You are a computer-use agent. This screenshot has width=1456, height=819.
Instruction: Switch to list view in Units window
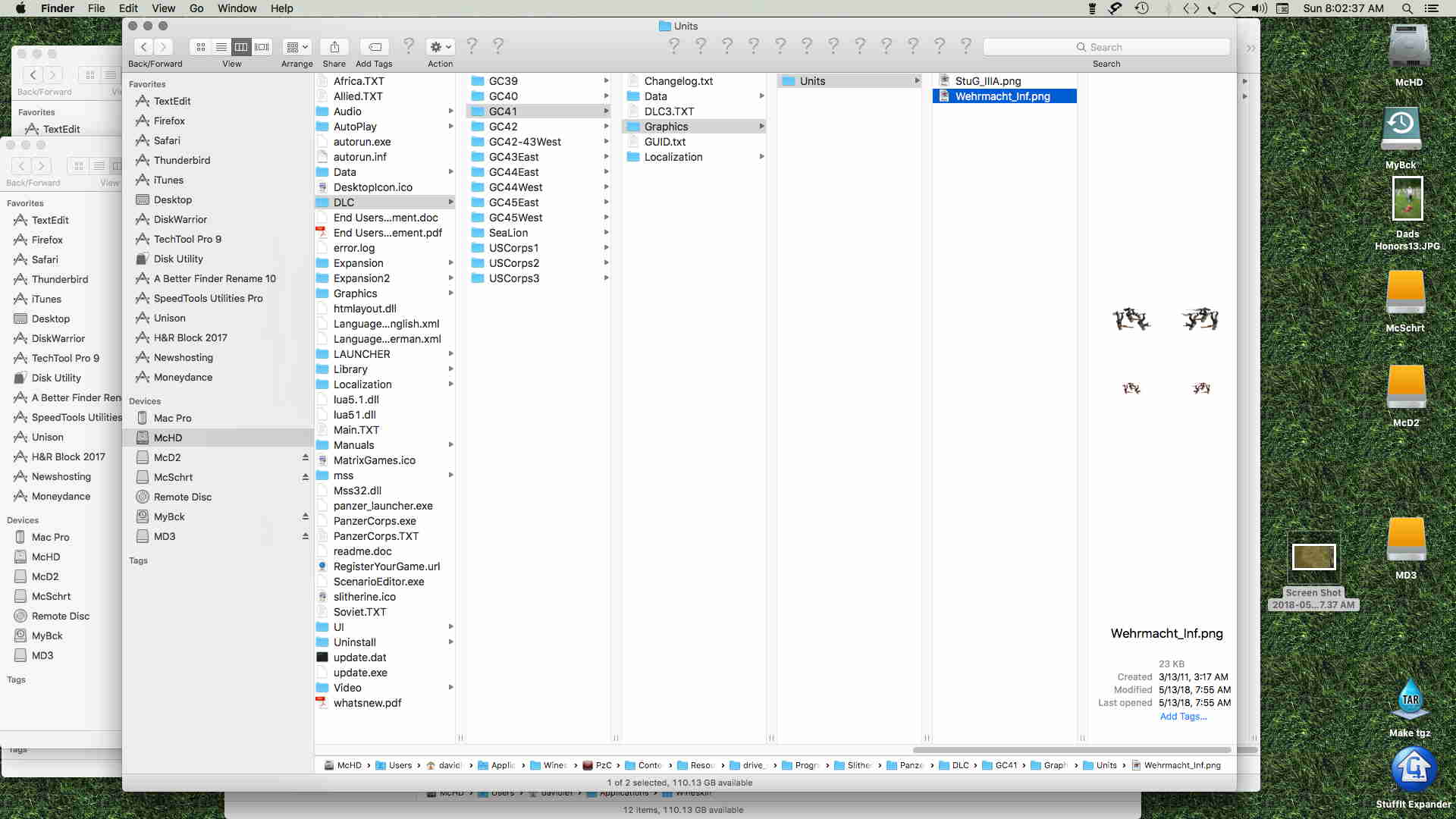221,47
